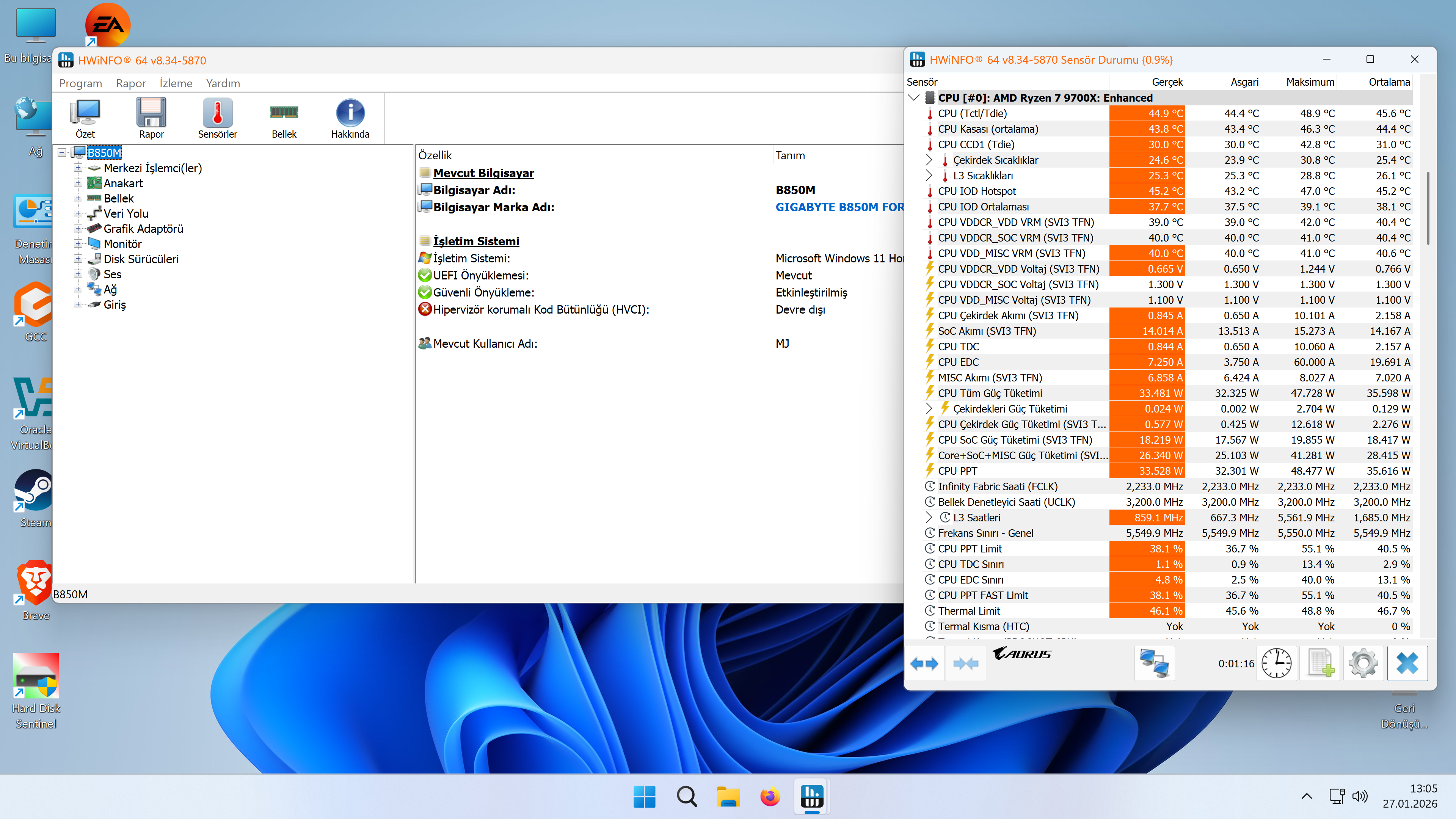This screenshot has width=1456, height=819.
Task: Expand Çekirdekleri Güç Tüketimi sensor row
Action: [x=929, y=409]
